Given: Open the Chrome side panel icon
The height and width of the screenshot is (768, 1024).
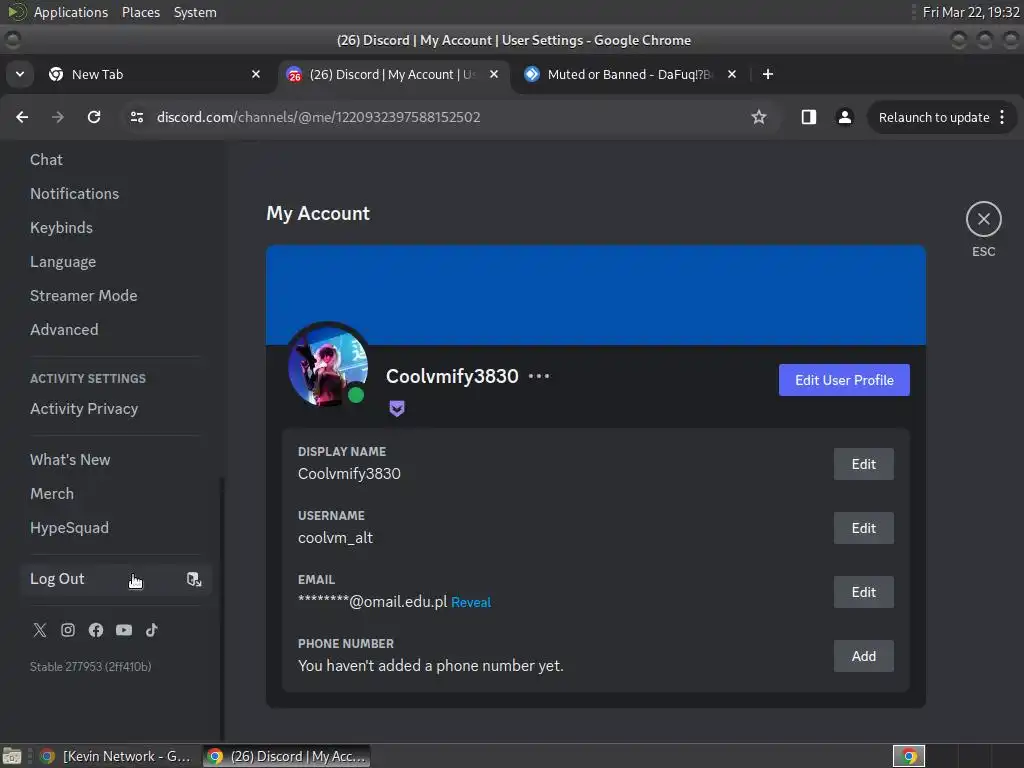Looking at the screenshot, I should pyautogui.click(x=808, y=117).
